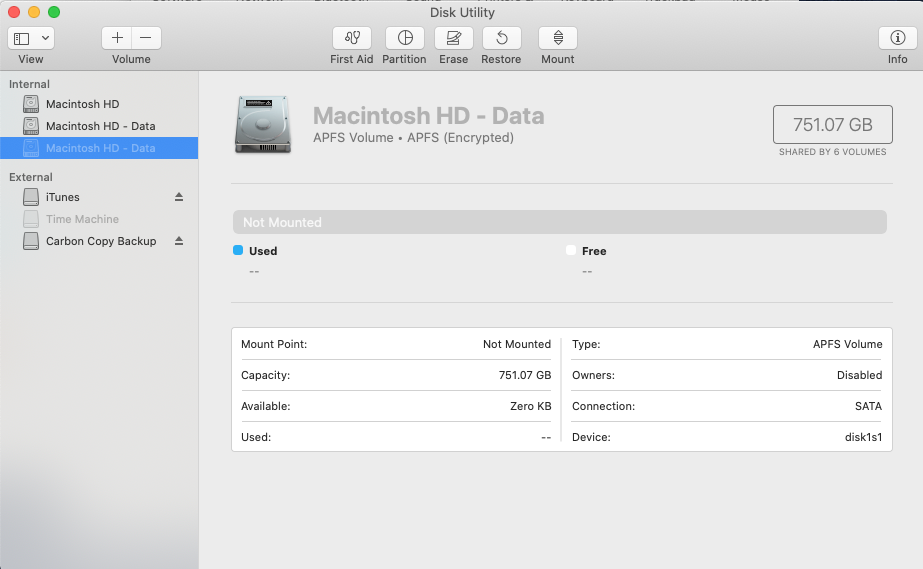Image resolution: width=923 pixels, height=569 pixels.
Task: Select the unhighlighted Macintosh HD - Data volume
Action: 99,126
